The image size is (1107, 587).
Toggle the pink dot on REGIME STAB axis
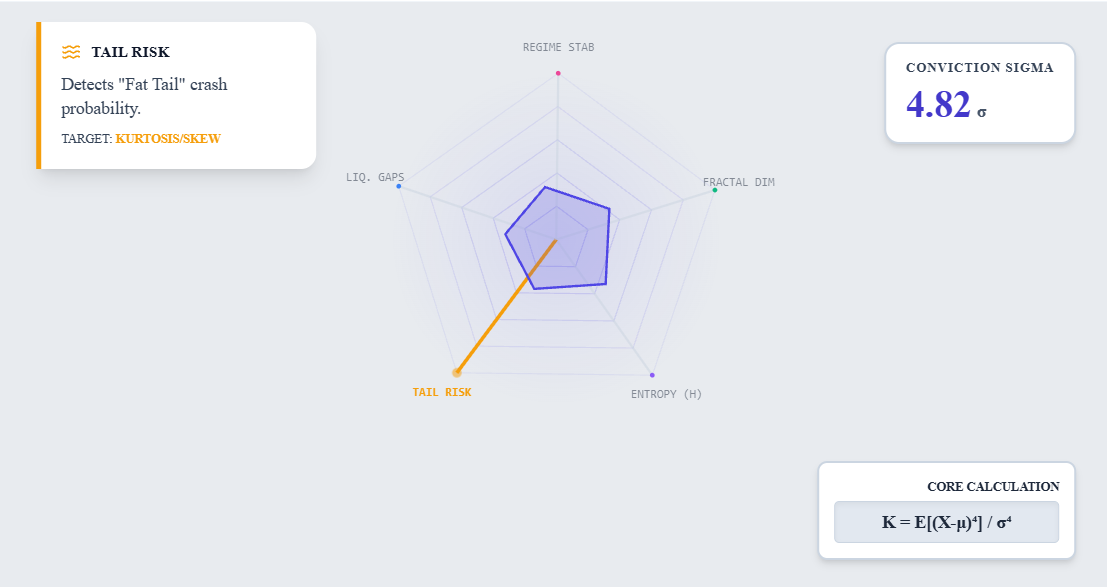point(557,72)
